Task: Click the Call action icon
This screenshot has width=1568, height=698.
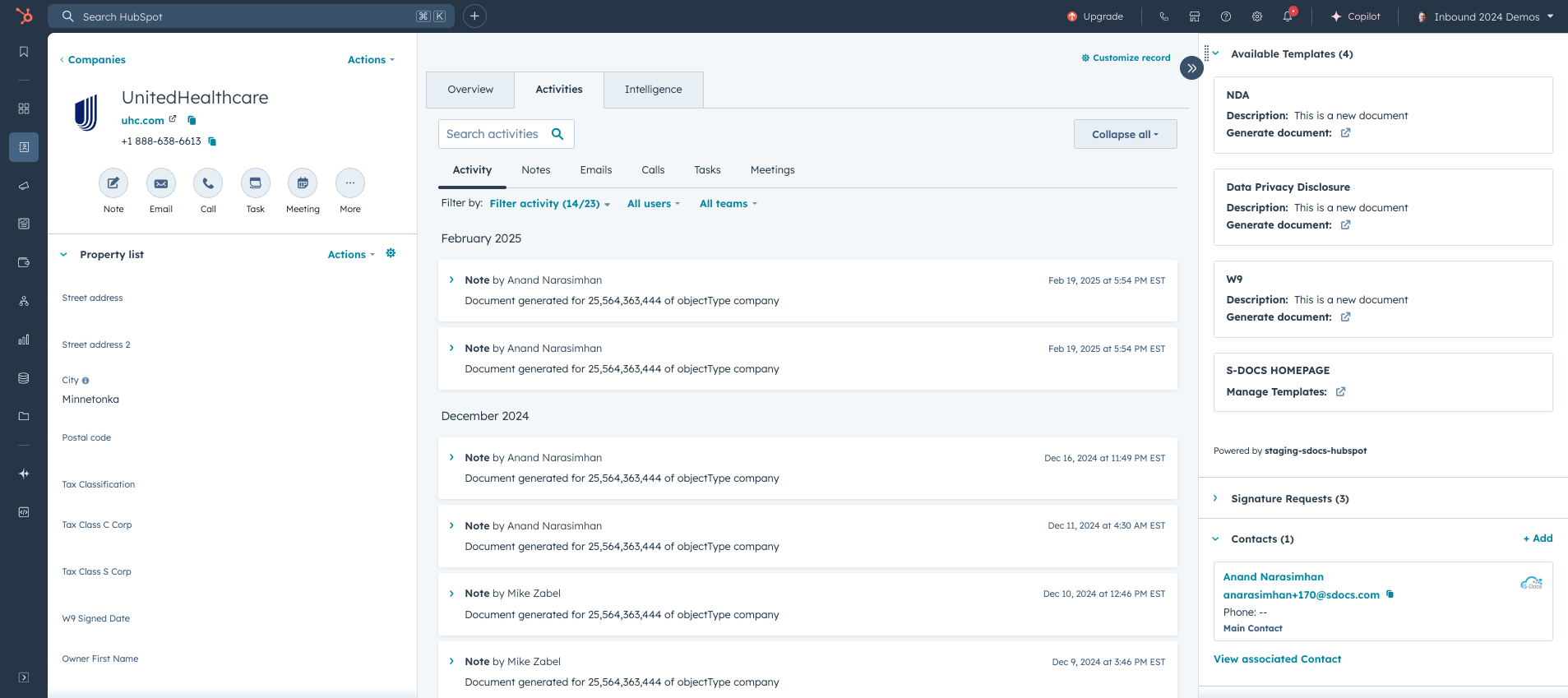Action: tap(208, 183)
